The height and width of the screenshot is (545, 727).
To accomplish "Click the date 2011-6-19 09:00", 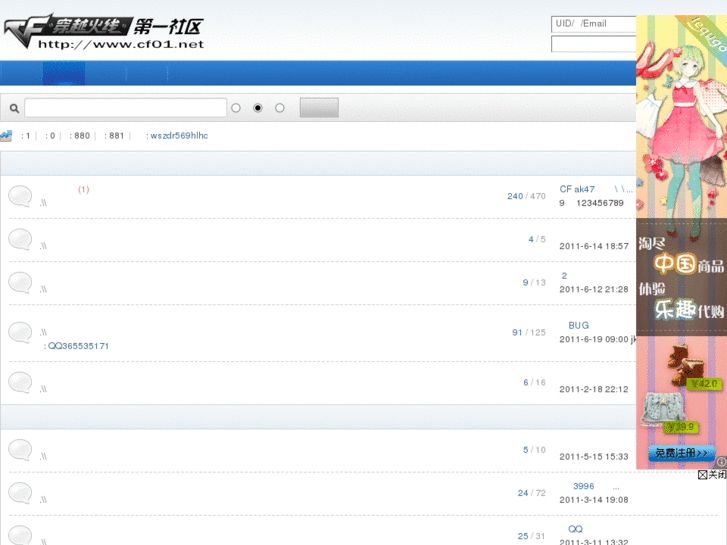I will tap(594, 340).
